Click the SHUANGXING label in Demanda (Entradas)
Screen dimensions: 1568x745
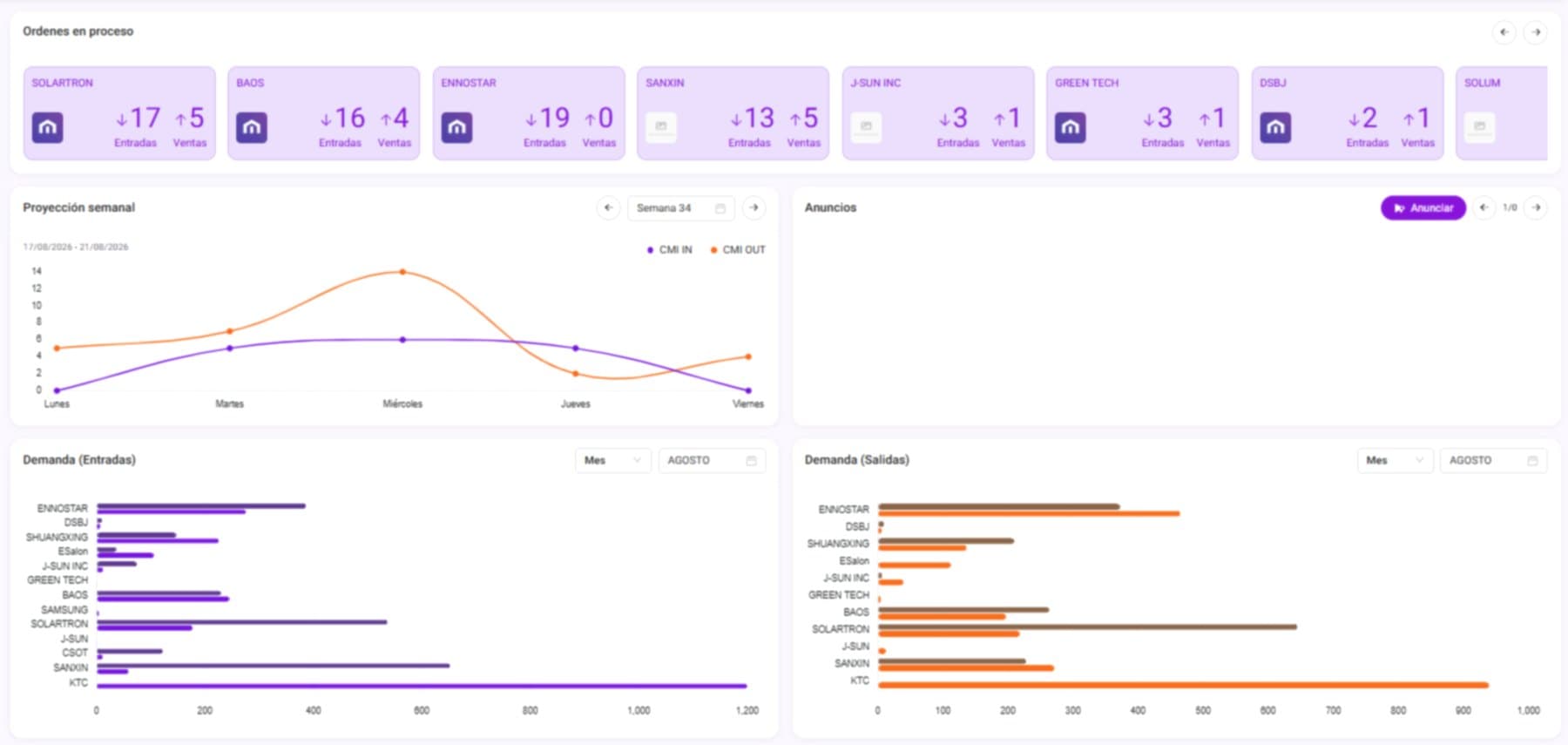(57, 538)
